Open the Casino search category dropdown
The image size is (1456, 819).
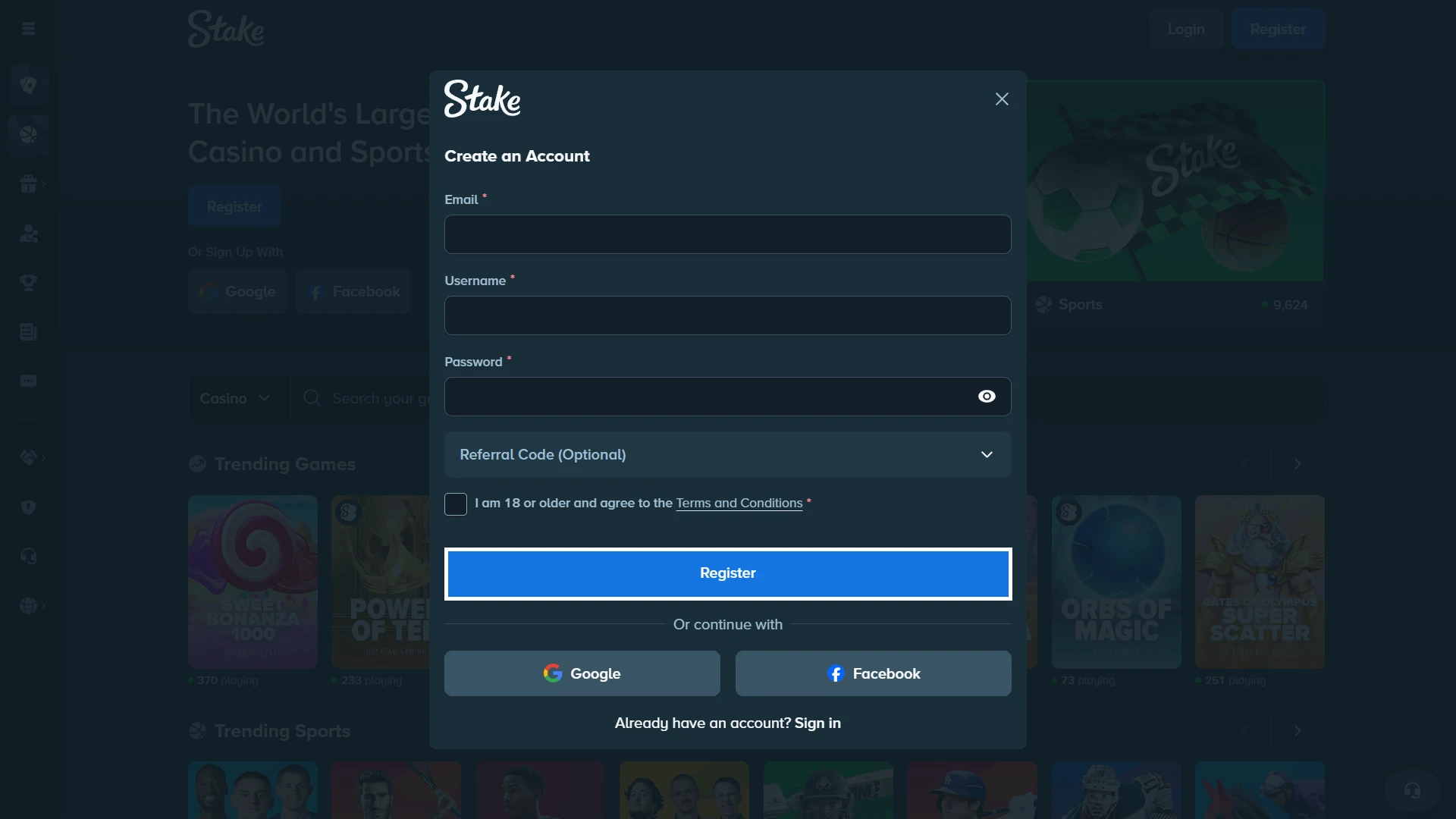(236, 398)
